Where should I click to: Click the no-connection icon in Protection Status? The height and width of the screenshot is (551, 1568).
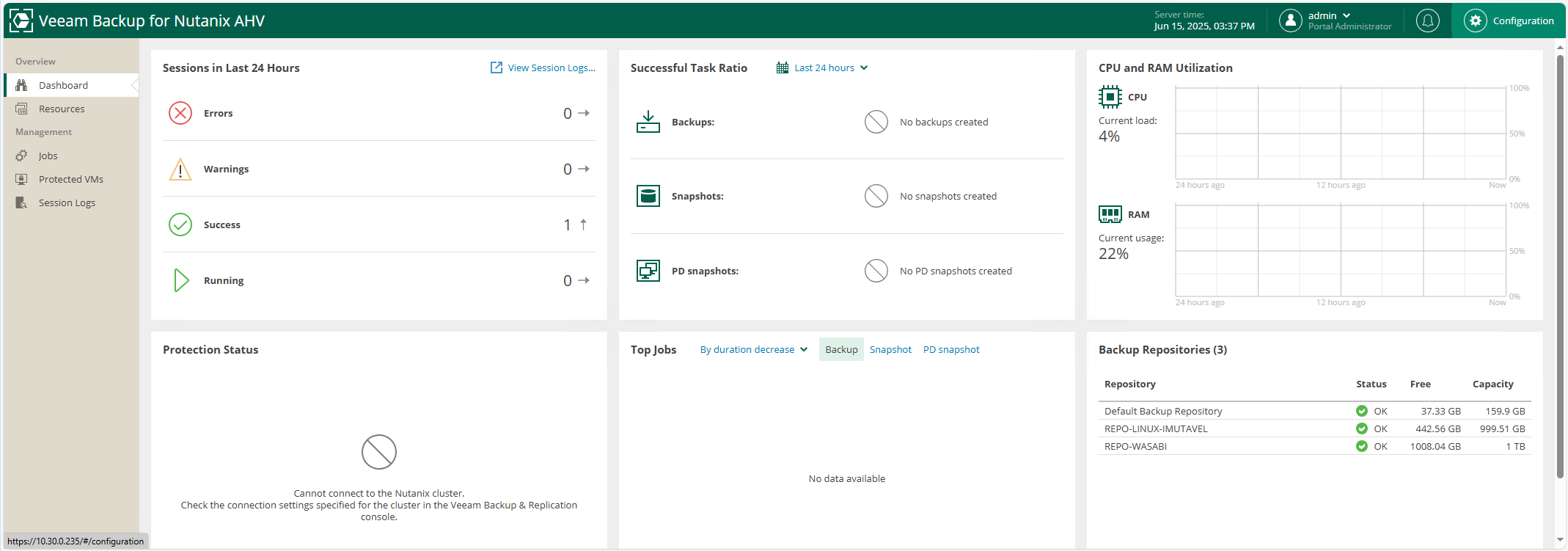point(379,452)
